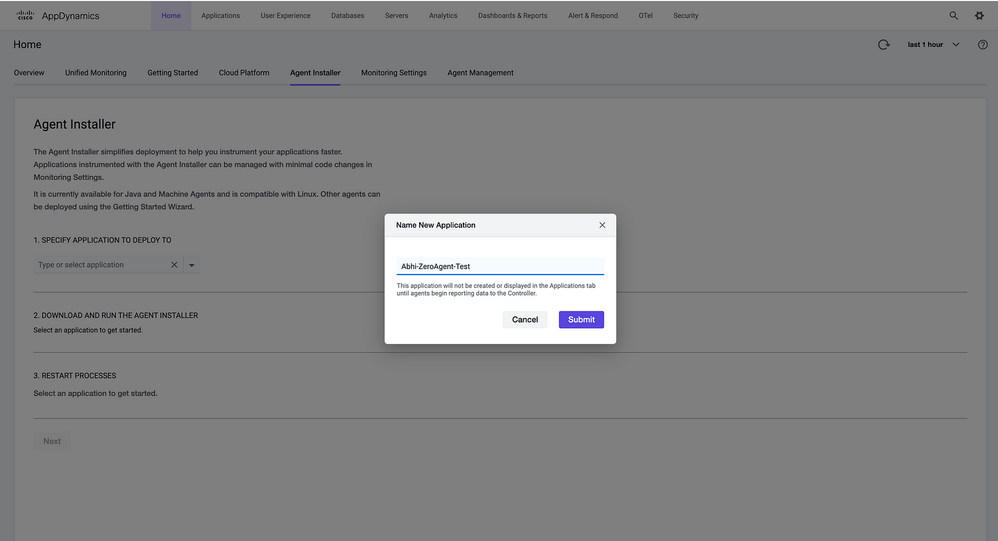Open the Alert & Respond menu
Viewport: 998px width, 541px height.
[593, 16]
